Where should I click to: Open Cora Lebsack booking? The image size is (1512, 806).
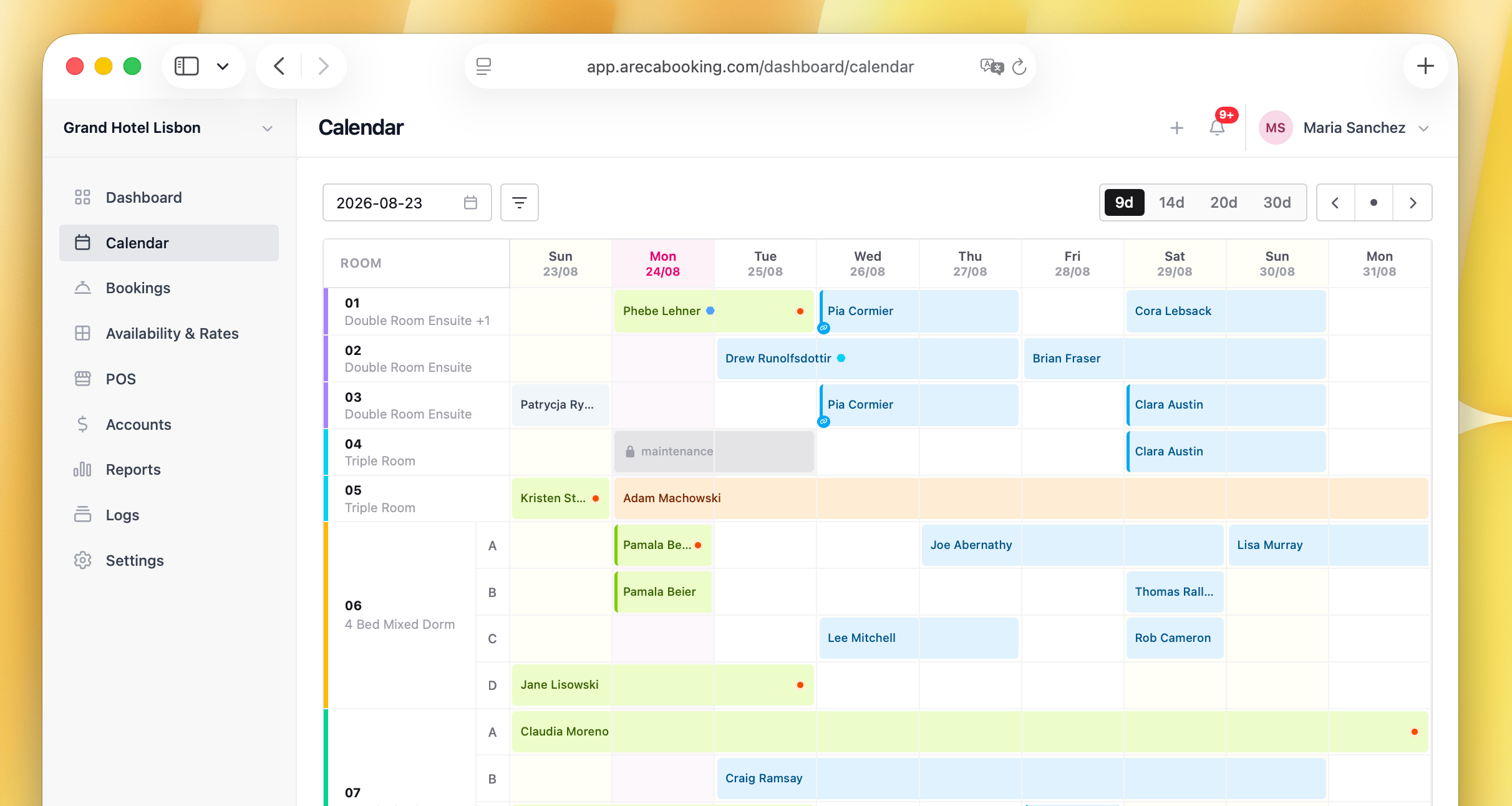1226,311
